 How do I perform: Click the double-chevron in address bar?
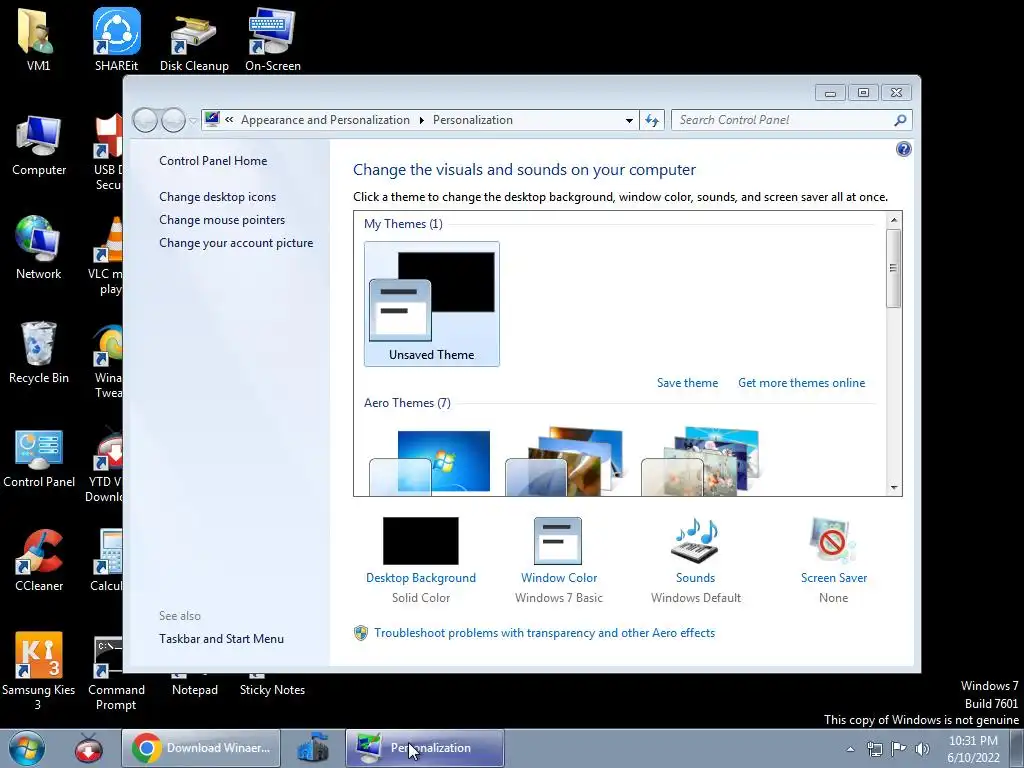pyautogui.click(x=229, y=120)
